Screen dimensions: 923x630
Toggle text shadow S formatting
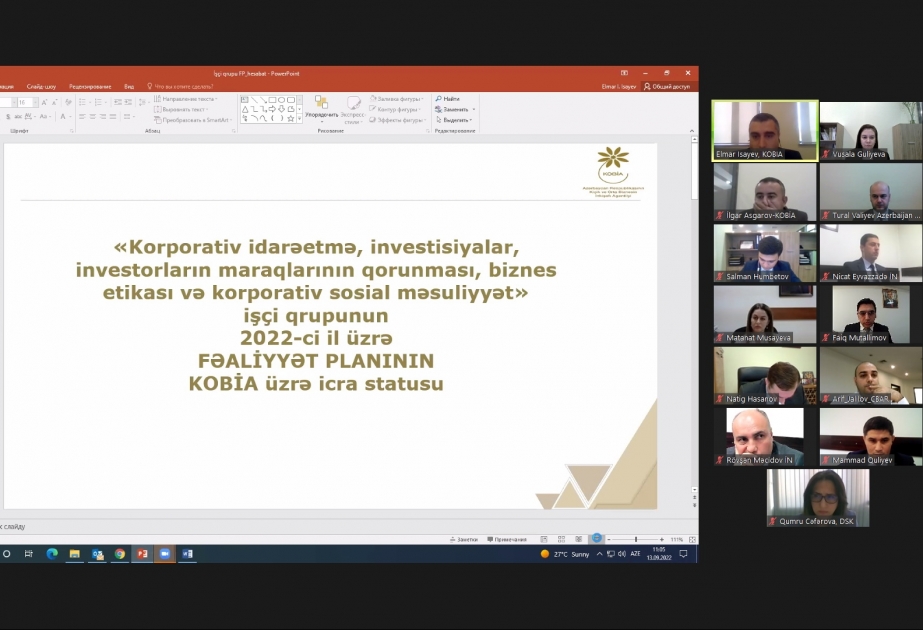pos(8,117)
